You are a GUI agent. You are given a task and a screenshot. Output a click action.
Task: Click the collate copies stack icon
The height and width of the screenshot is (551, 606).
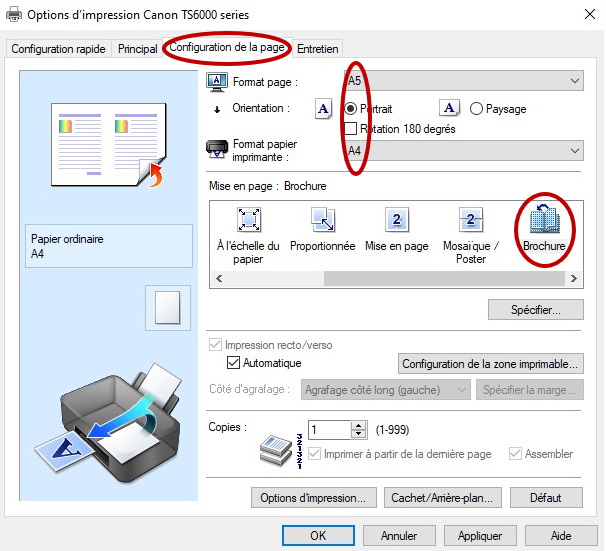[x=276, y=450]
